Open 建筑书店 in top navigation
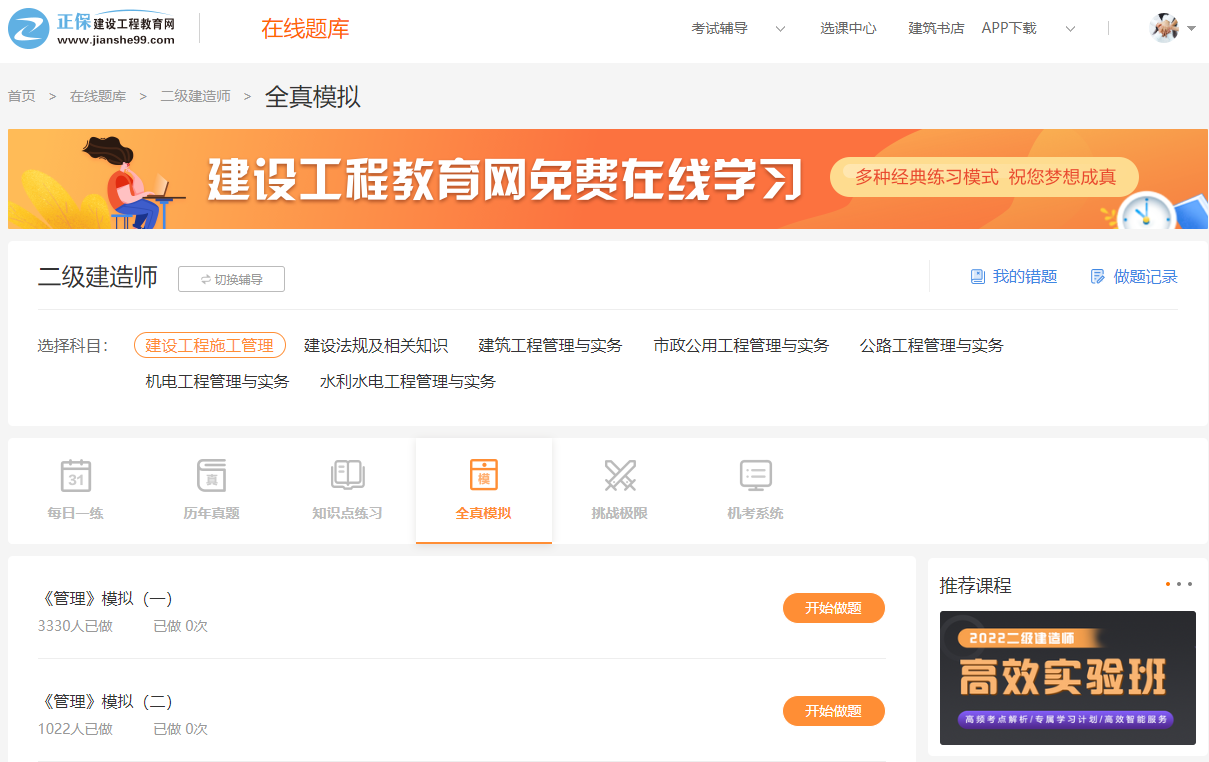 click(x=936, y=29)
